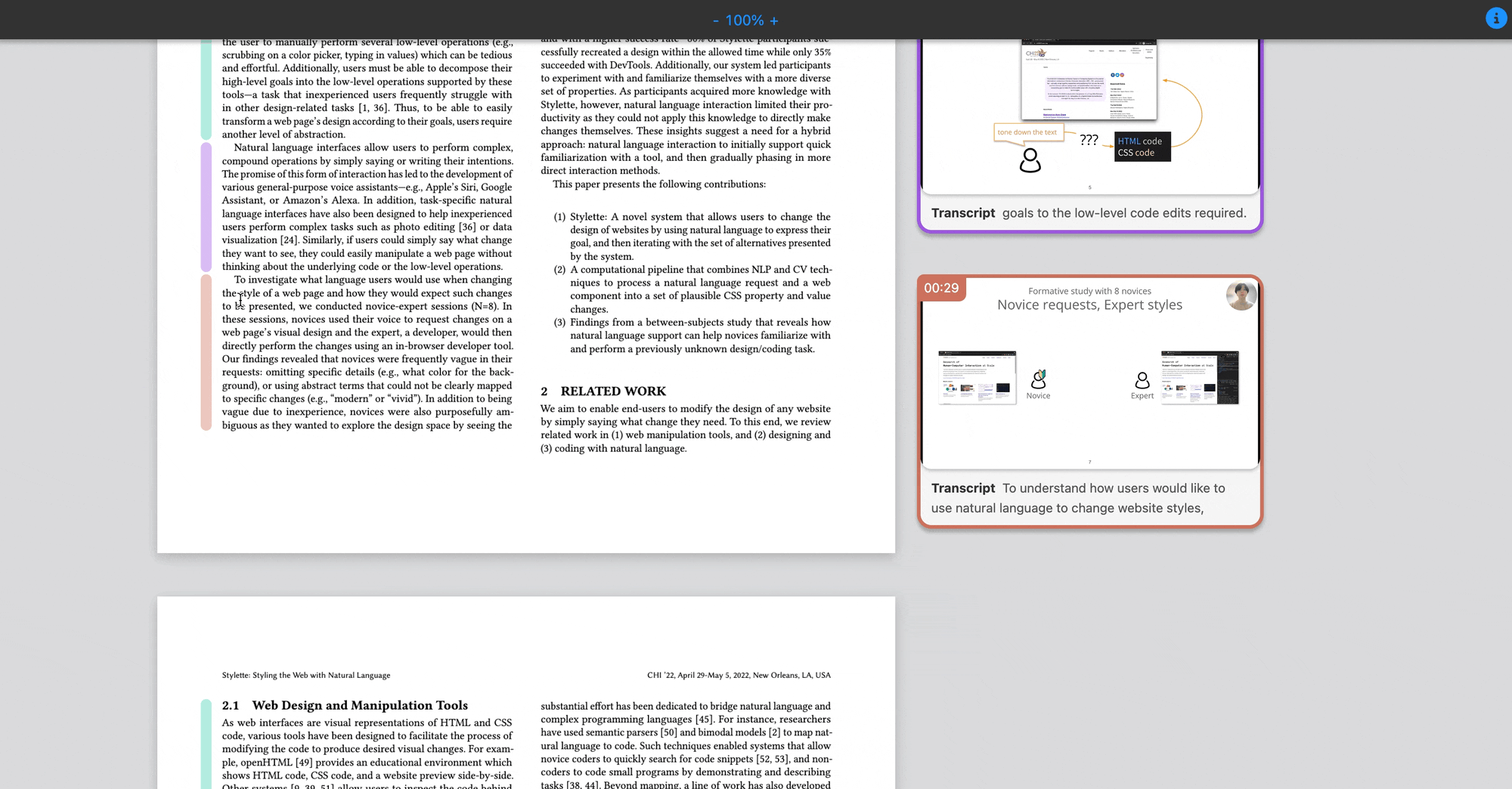1512x789 pixels.
Task: Click the '2 RELATED WORK' heading
Action: pos(603,391)
